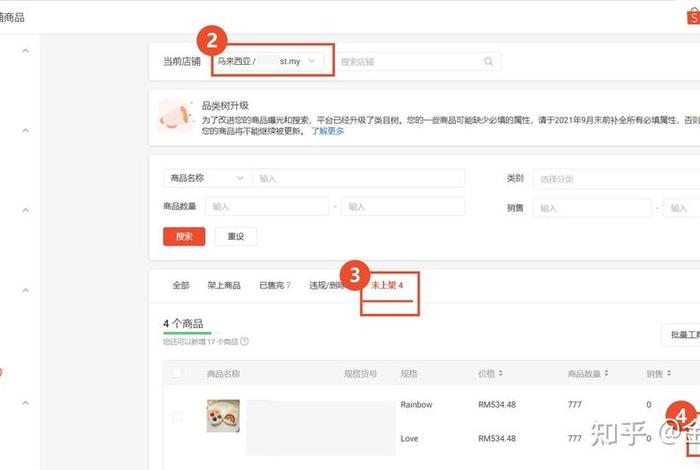Click quantity 777 in the Love row
Image resolution: width=700 pixels, height=470 pixels.
[x=575, y=439]
